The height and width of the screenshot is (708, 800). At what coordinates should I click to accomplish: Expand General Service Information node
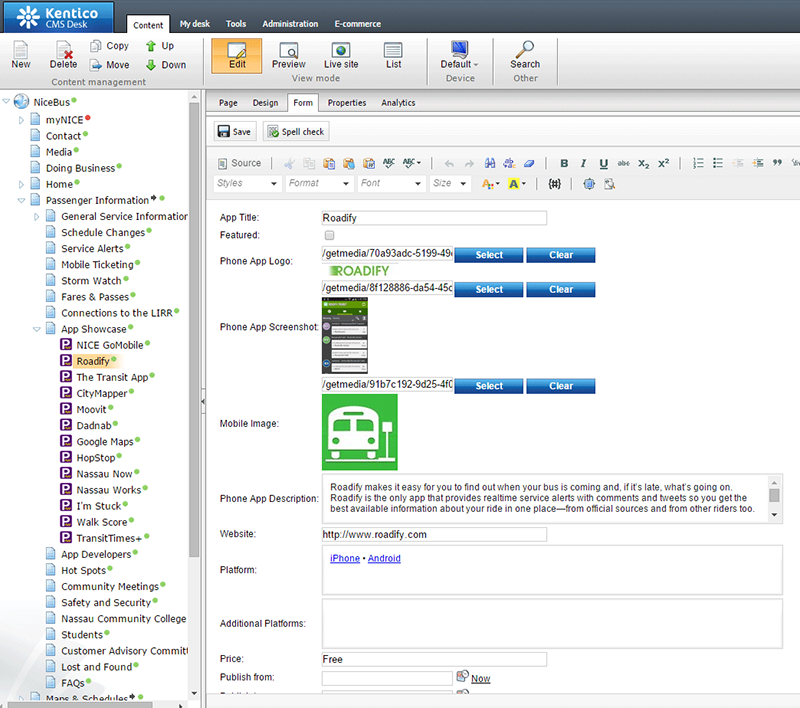click(x=36, y=217)
